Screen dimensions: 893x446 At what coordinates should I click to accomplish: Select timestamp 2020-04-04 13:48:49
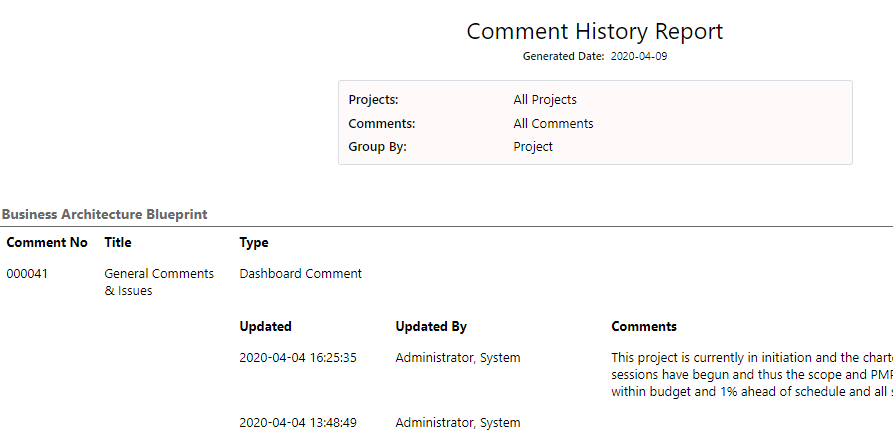pyautogui.click(x=298, y=423)
